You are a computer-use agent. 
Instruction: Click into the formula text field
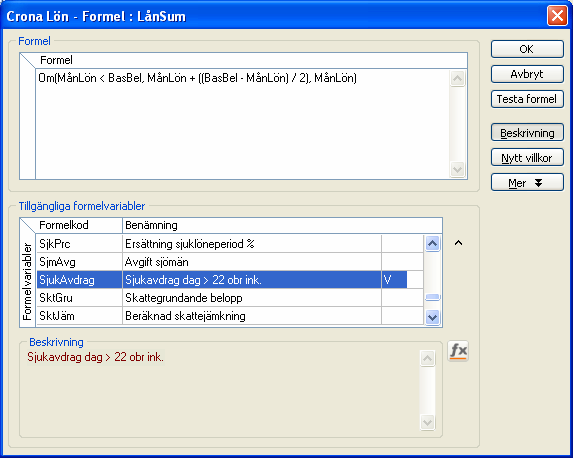tap(242, 124)
